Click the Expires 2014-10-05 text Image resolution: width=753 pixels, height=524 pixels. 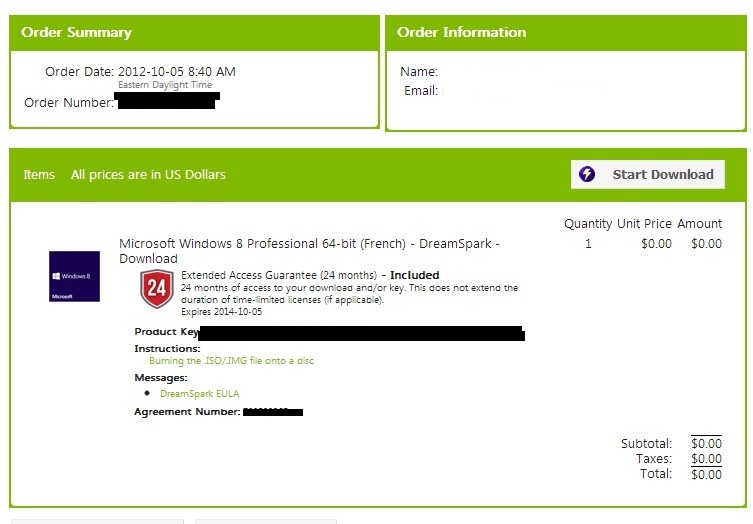point(221,312)
